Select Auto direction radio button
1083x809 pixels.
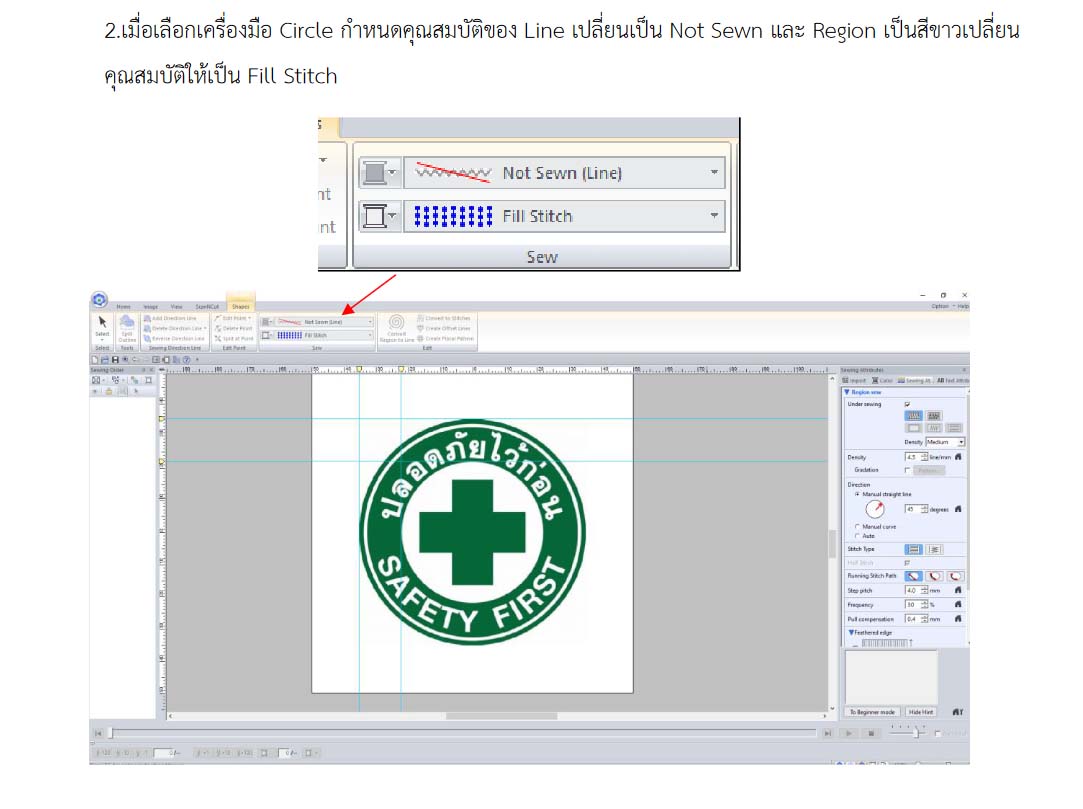[857, 535]
